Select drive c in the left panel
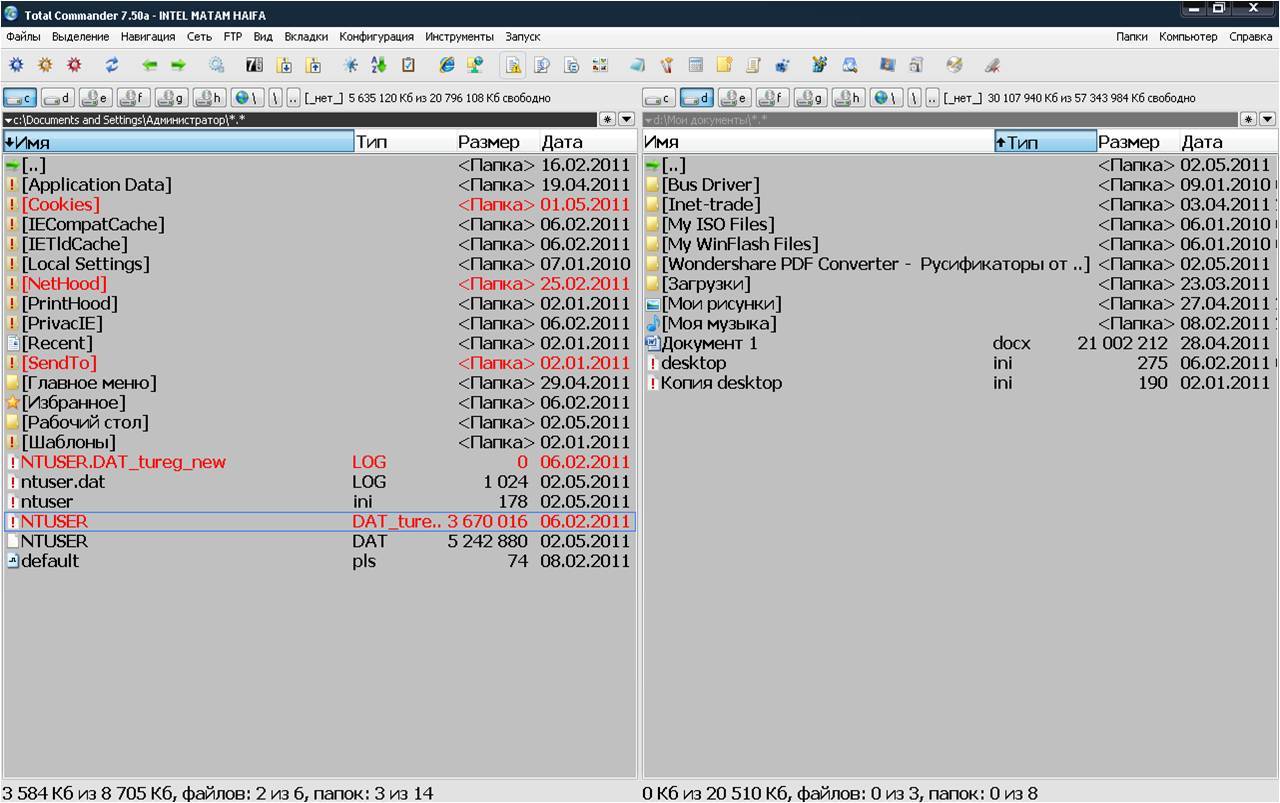Viewport: 1280px width, 803px height. coord(21,98)
